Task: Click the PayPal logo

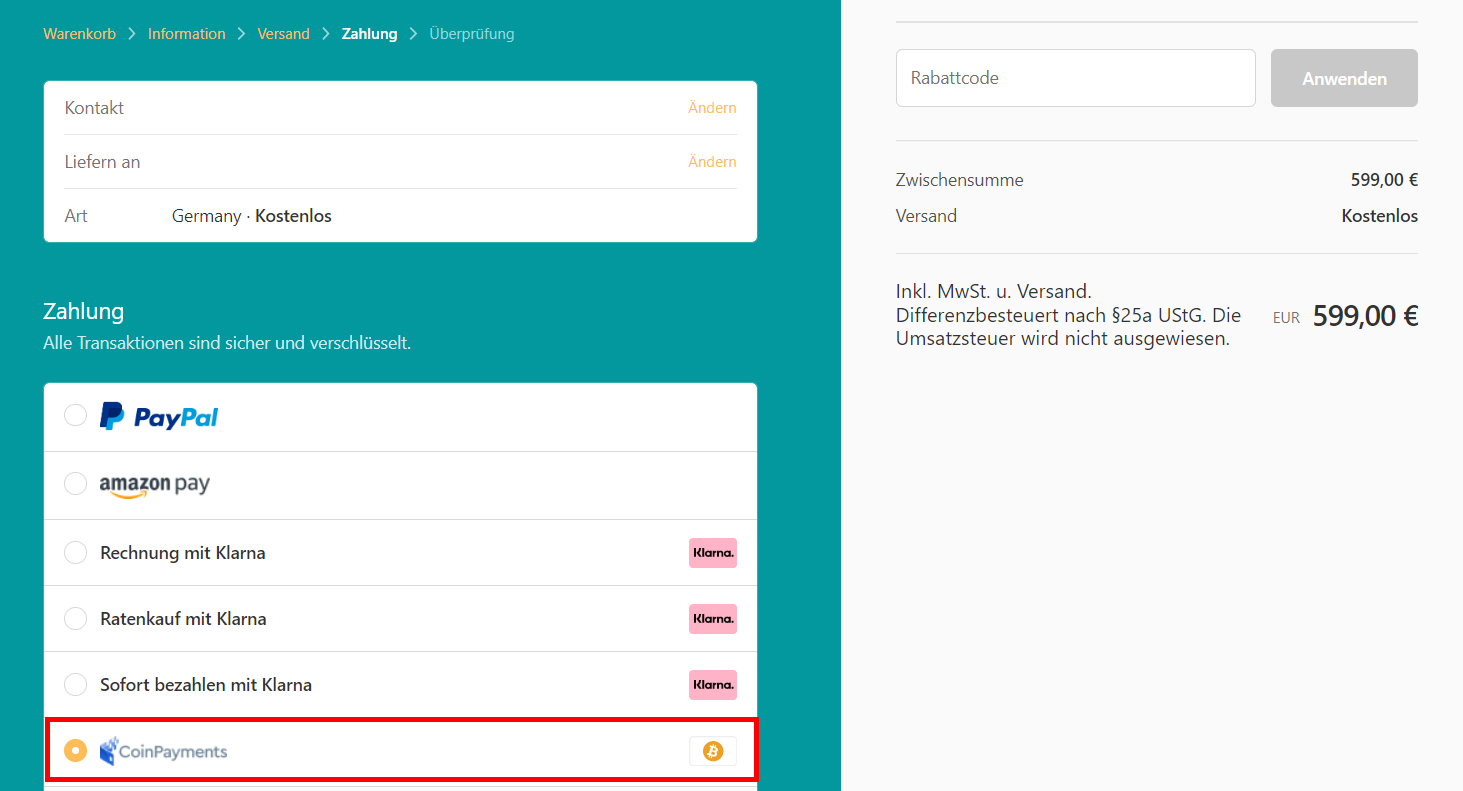Action: pos(159,417)
